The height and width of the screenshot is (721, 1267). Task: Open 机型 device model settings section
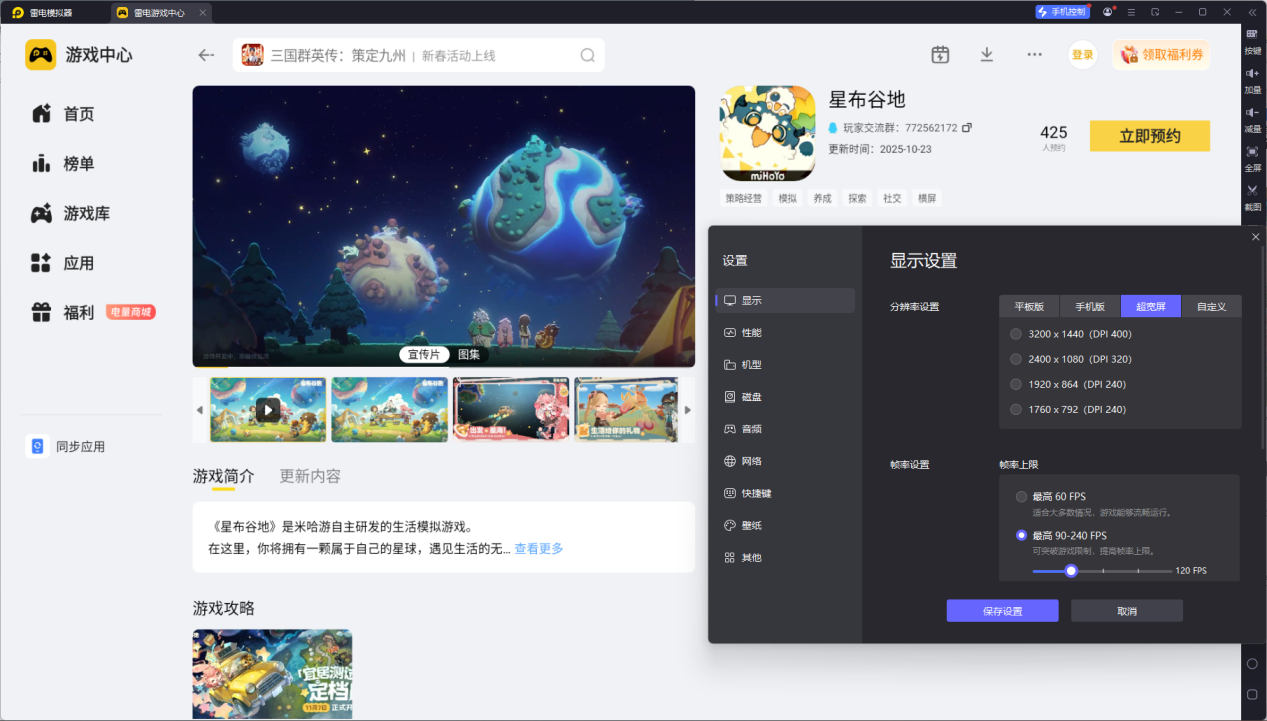(x=785, y=365)
